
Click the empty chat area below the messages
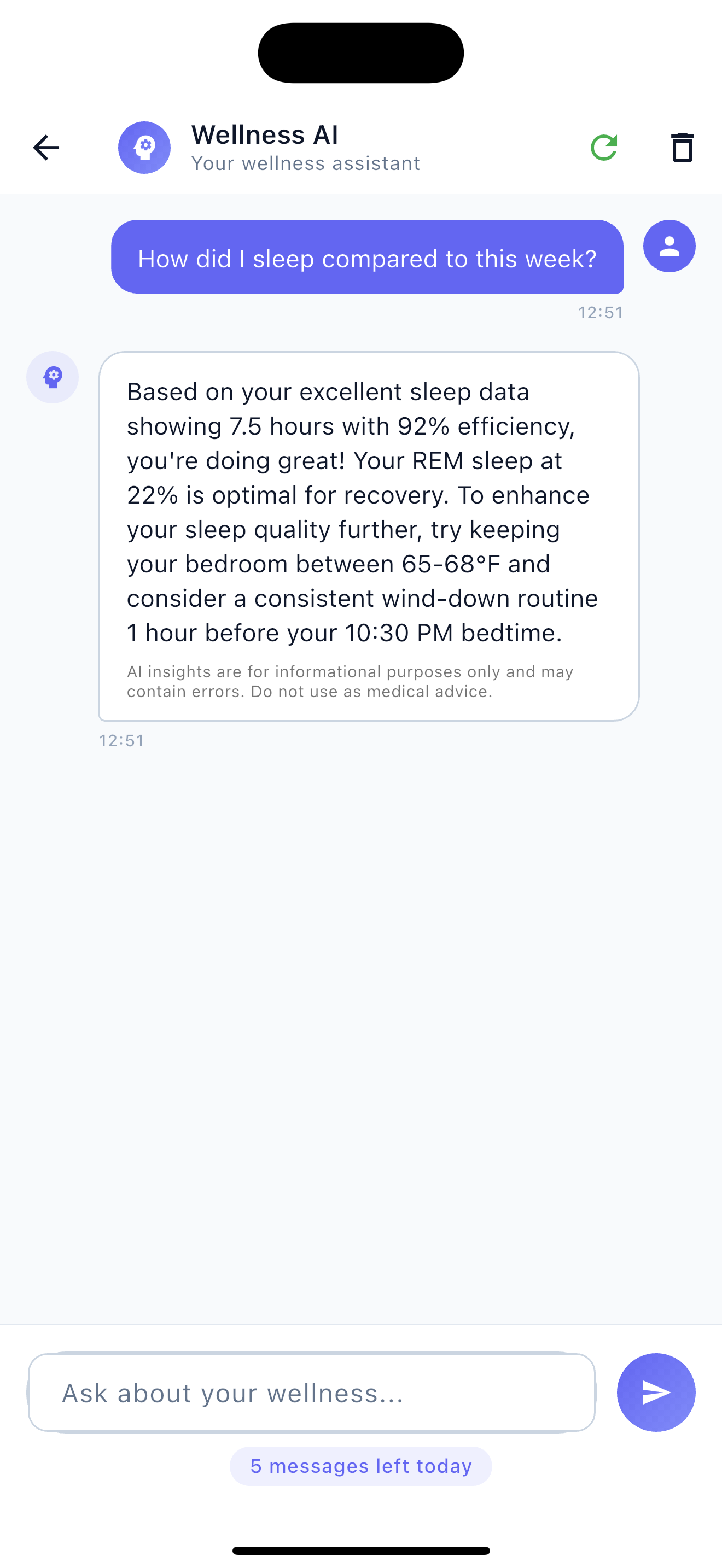pyautogui.click(x=361, y=1035)
